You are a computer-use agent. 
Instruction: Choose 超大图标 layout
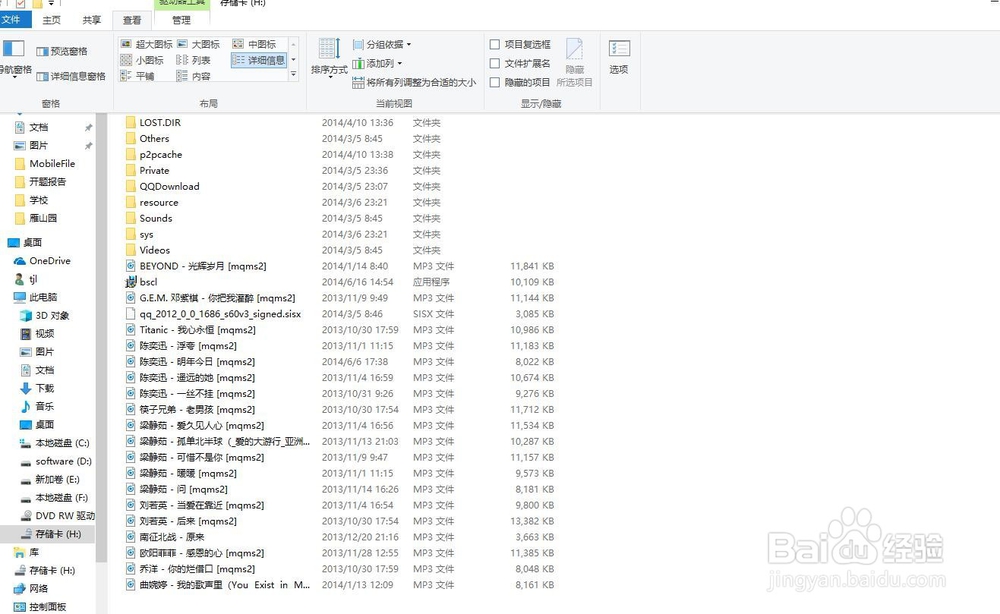[x=147, y=44]
